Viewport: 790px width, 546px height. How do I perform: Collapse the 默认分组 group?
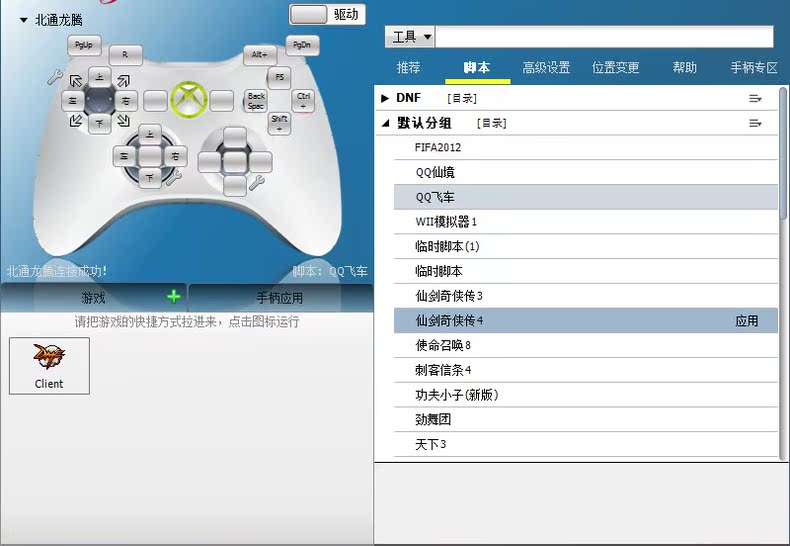point(385,123)
